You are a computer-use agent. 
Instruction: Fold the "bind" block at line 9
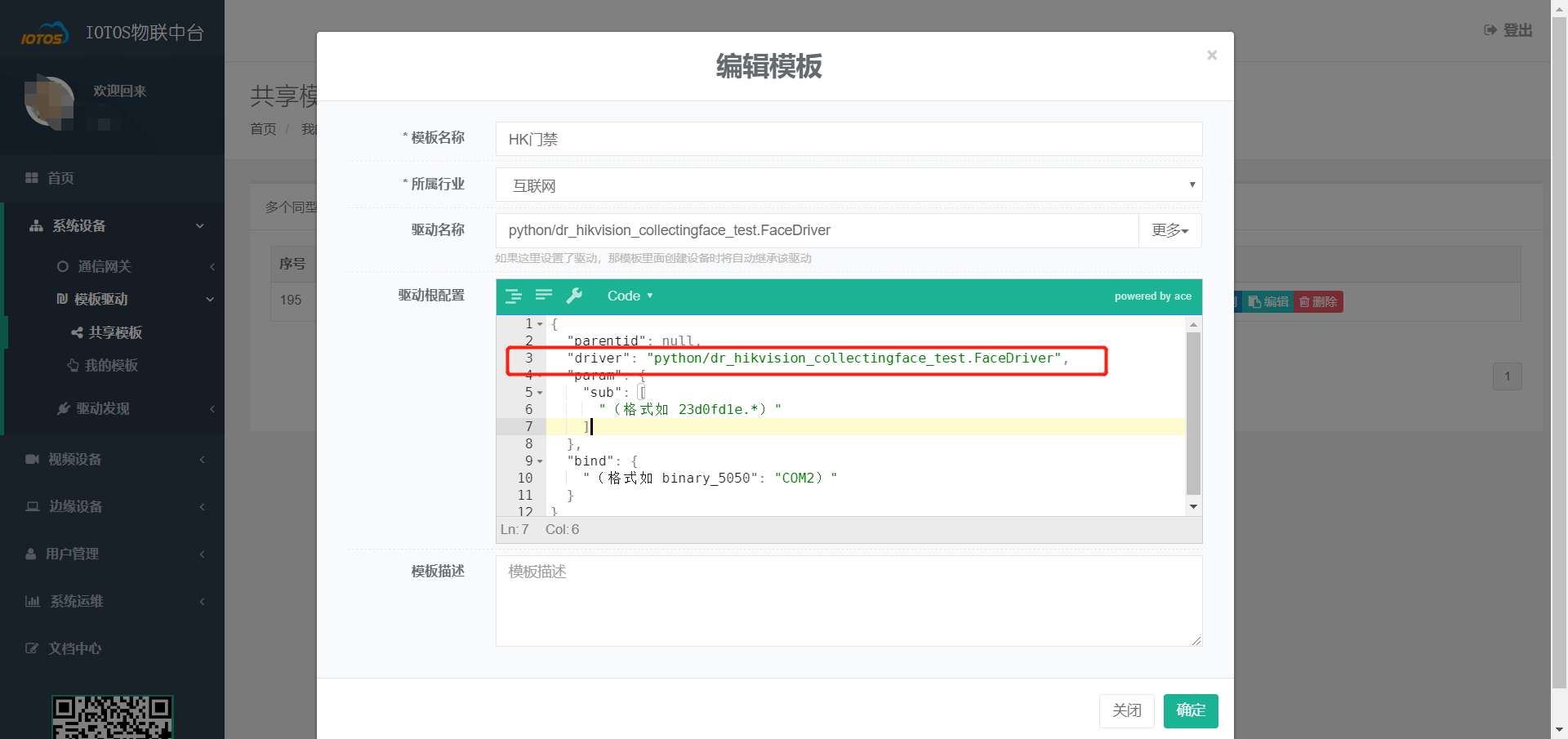coord(540,461)
